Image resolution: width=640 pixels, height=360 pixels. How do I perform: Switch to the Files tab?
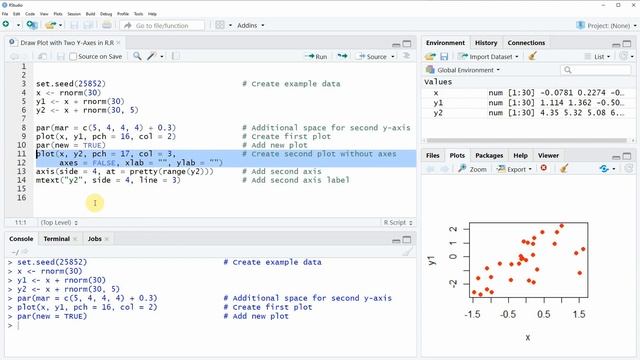point(432,156)
